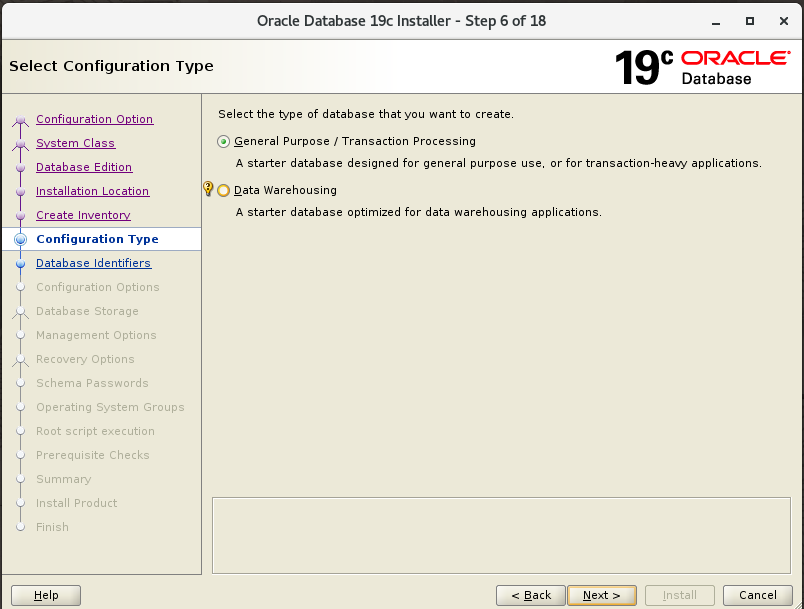Image resolution: width=804 pixels, height=609 pixels.
Task: Select the Data Warehousing radio button
Action: (x=223, y=190)
